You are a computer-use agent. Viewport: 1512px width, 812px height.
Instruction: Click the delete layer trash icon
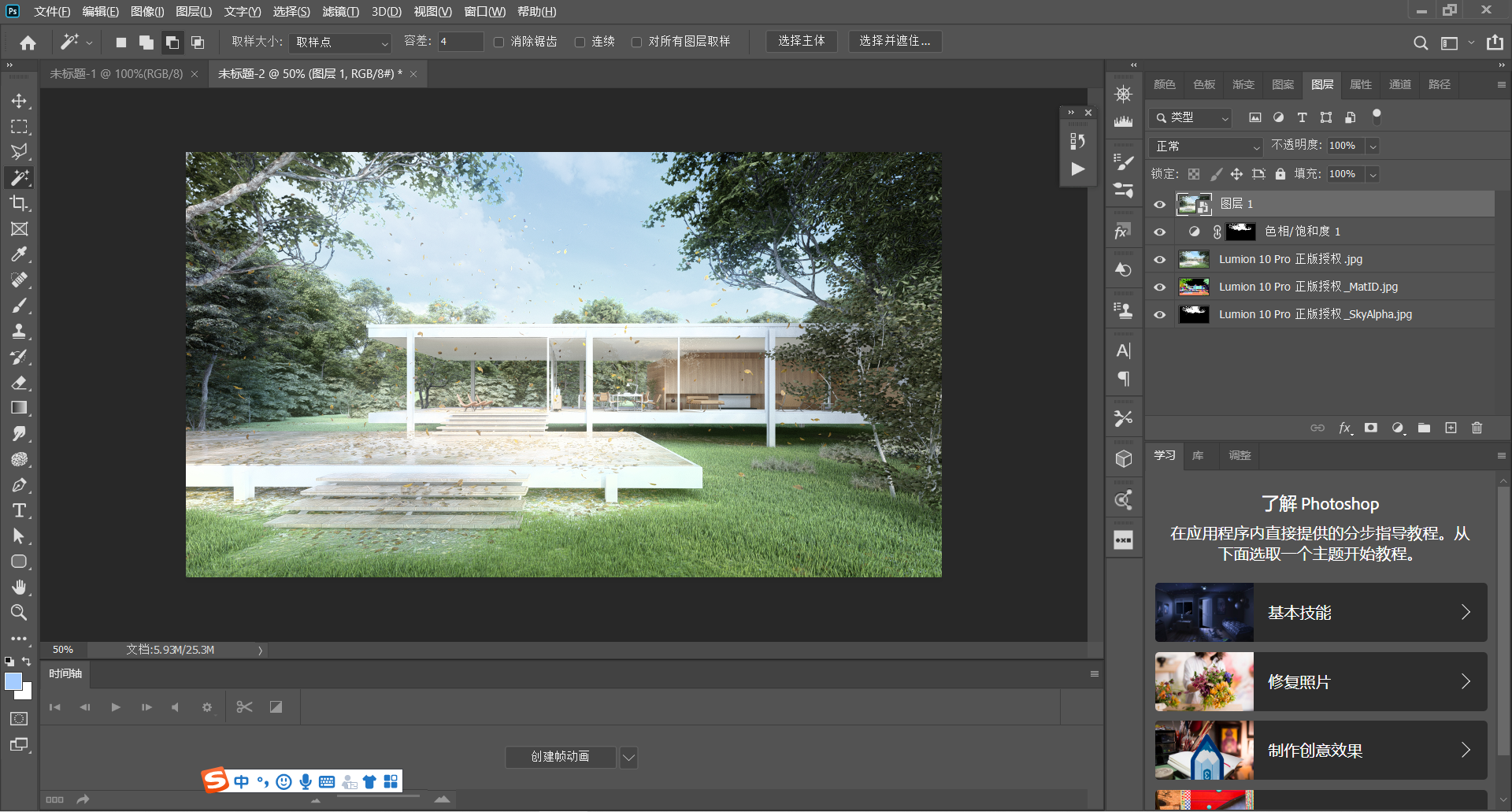[x=1477, y=428]
